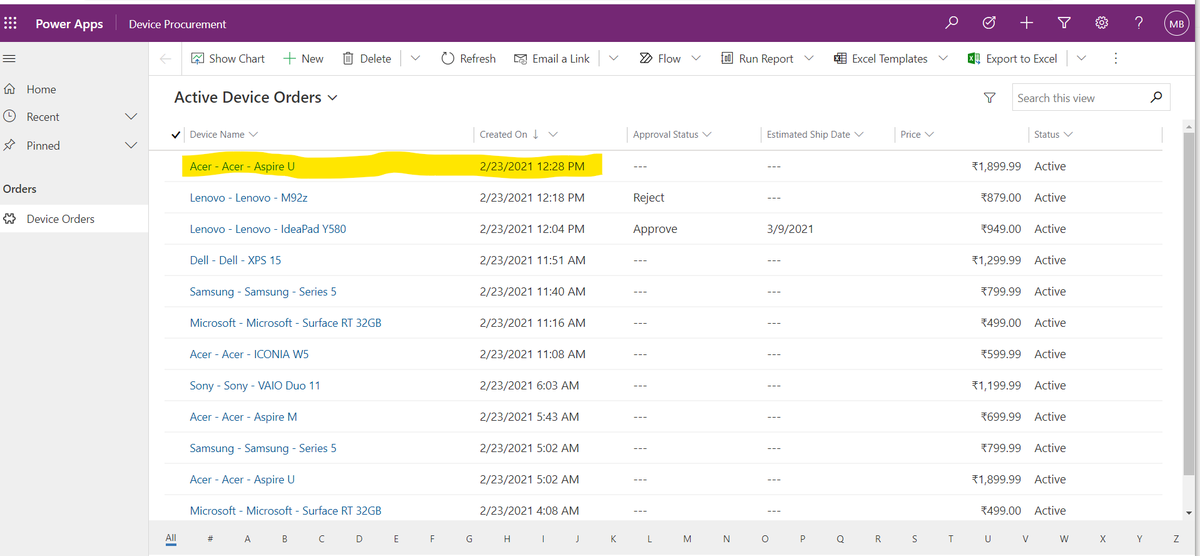Open the vertical ellipsis more commands

[1115, 59]
